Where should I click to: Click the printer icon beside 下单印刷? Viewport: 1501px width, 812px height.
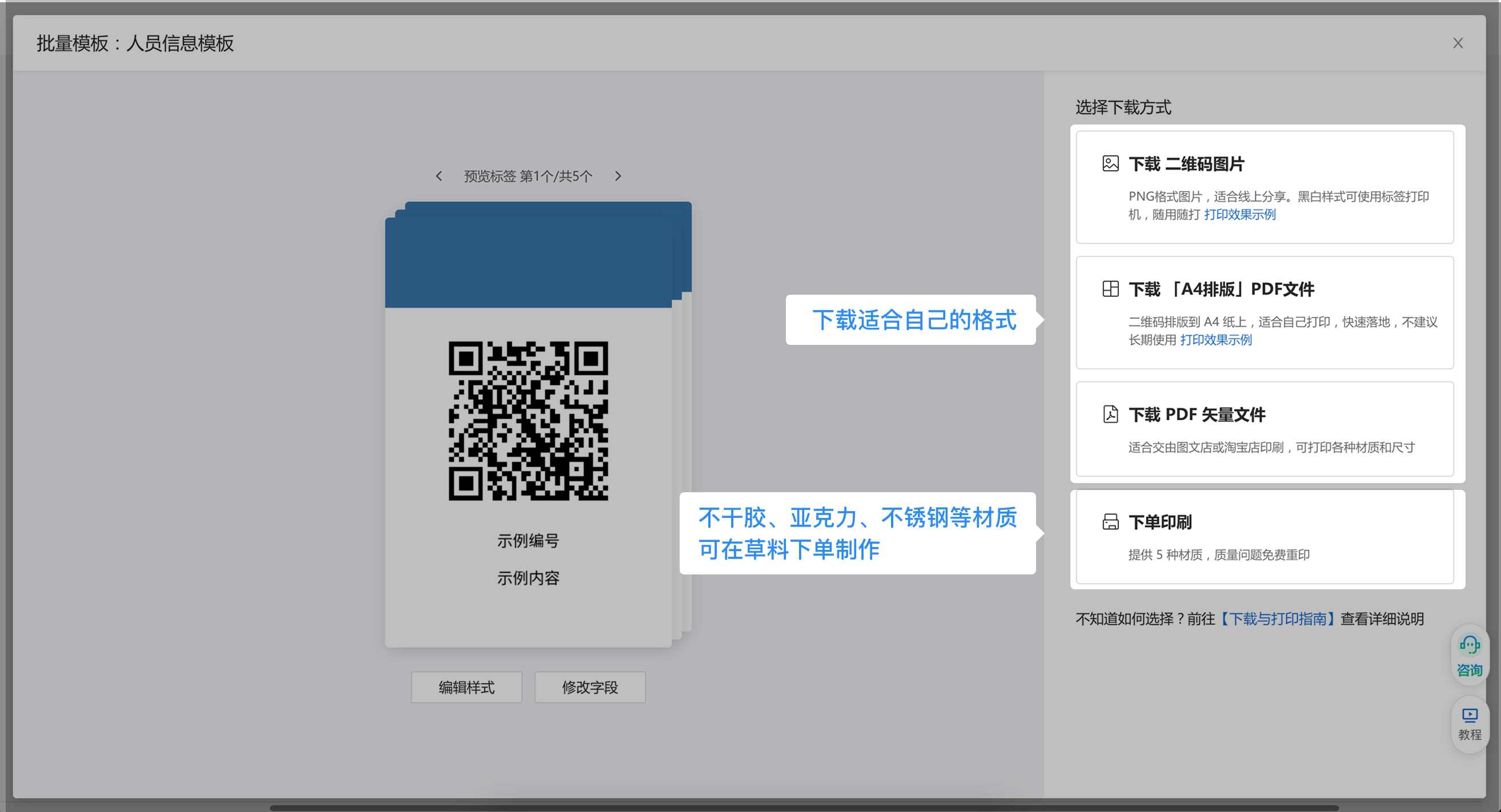tap(1110, 522)
